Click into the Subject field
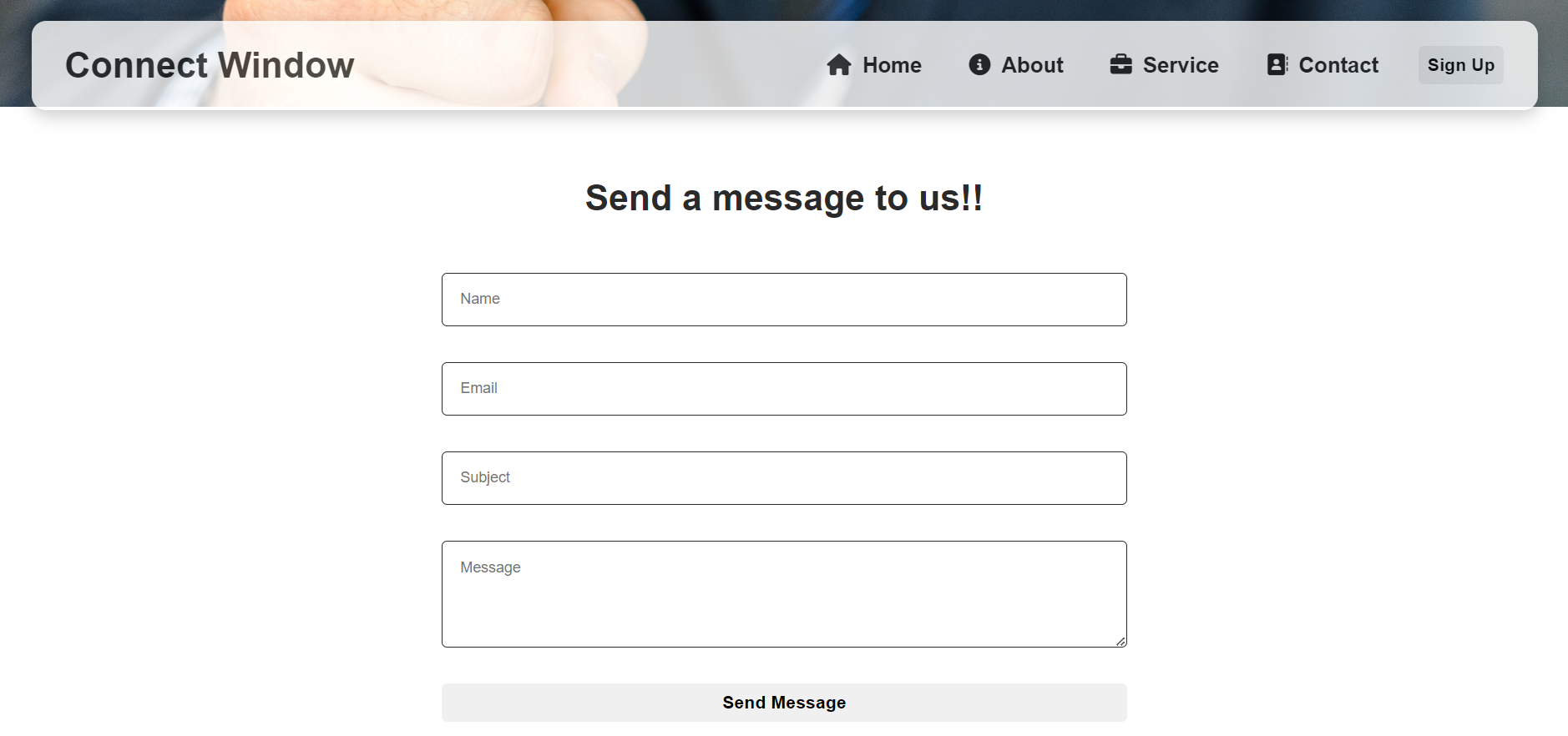 click(784, 478)
